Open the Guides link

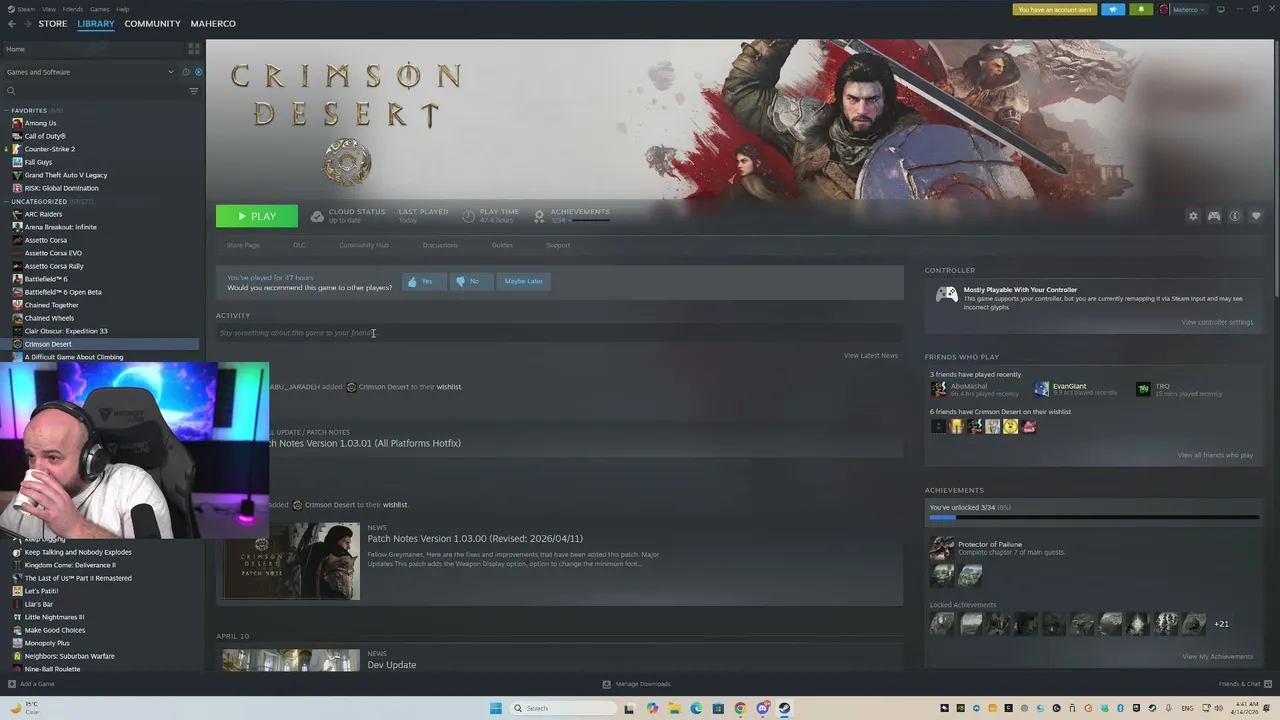coord(502,245)
